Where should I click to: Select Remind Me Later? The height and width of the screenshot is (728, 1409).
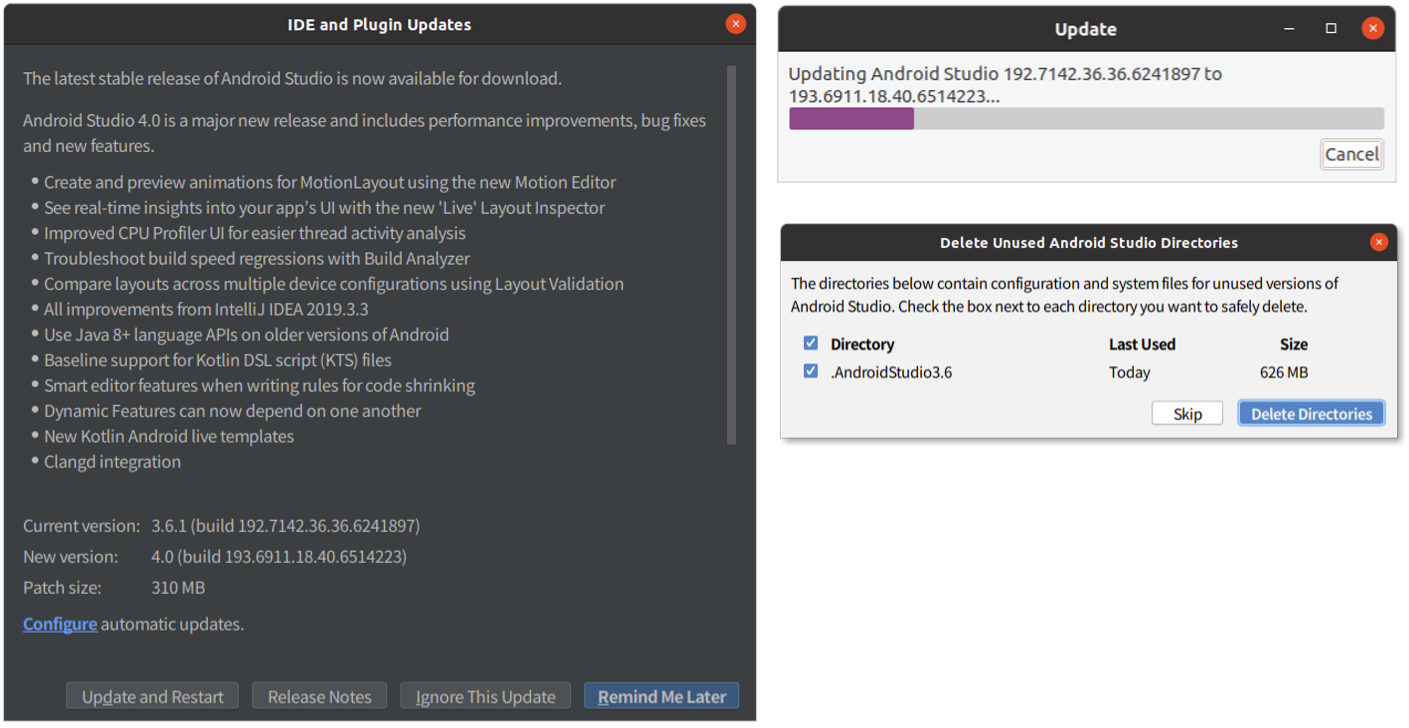pos(662,696)
